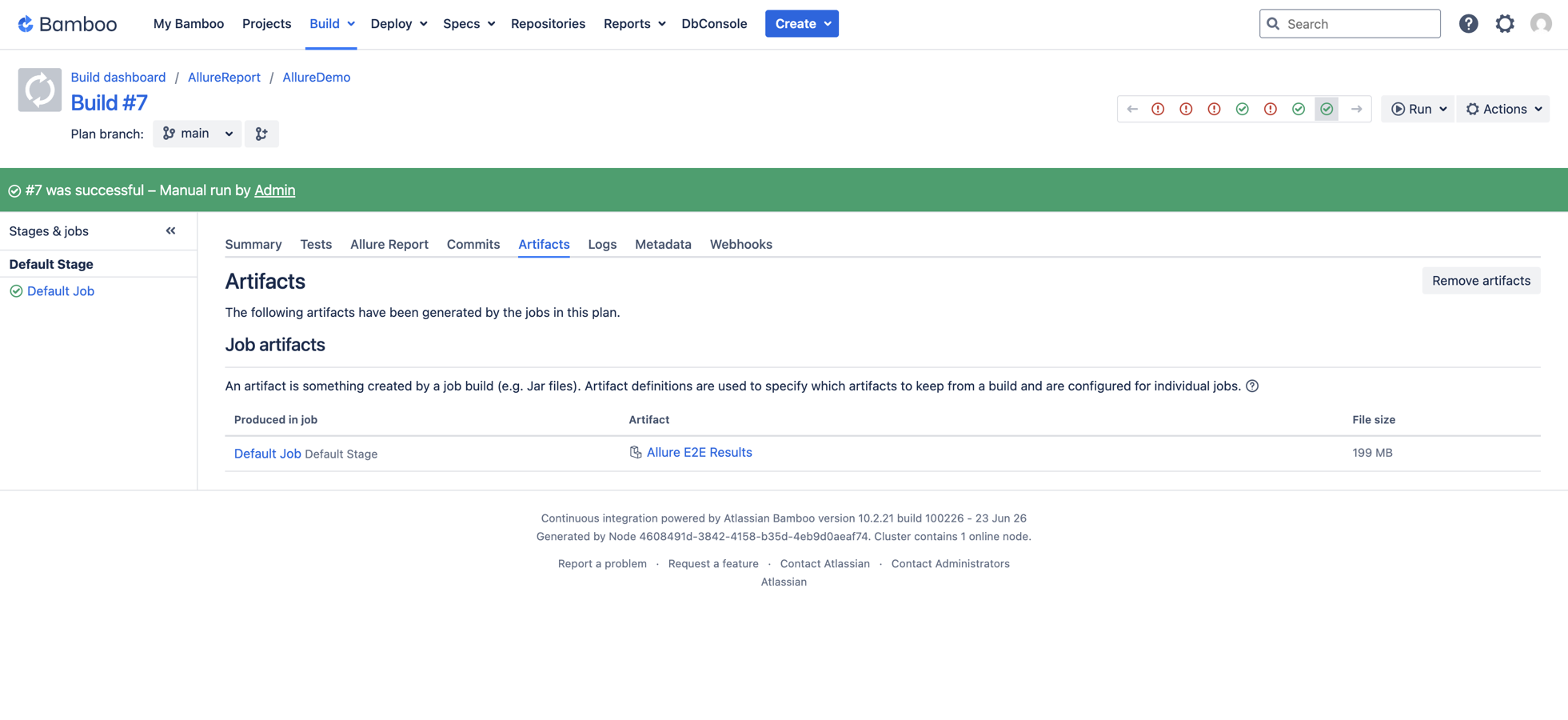
Task: Click the Bamboo logo
Action: pyautogui.click(x=67, y=24)
